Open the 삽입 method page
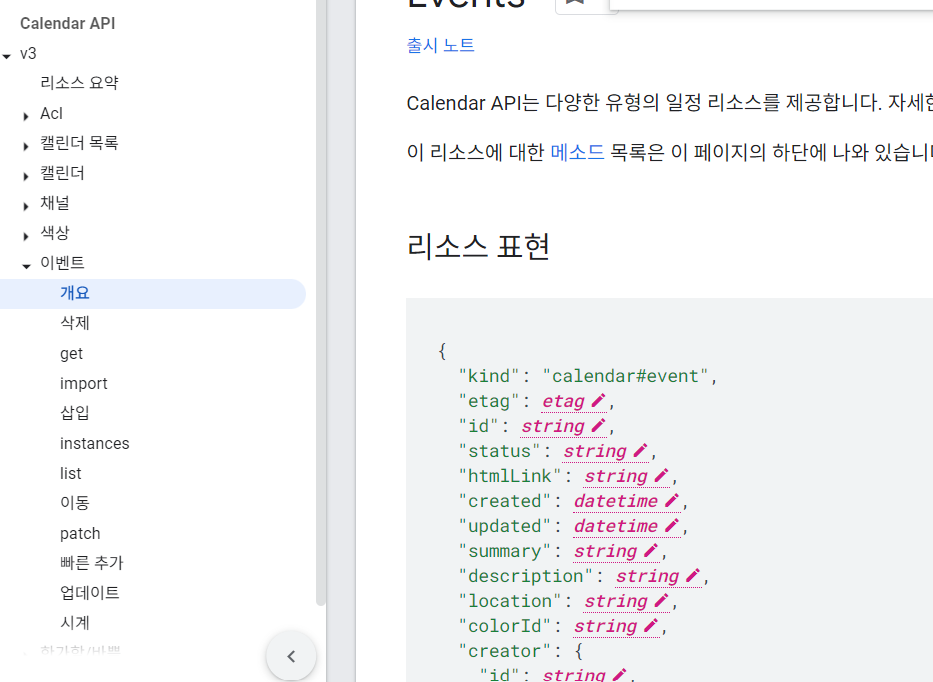Viewport: 933px width, 682px height. [74, 413]
